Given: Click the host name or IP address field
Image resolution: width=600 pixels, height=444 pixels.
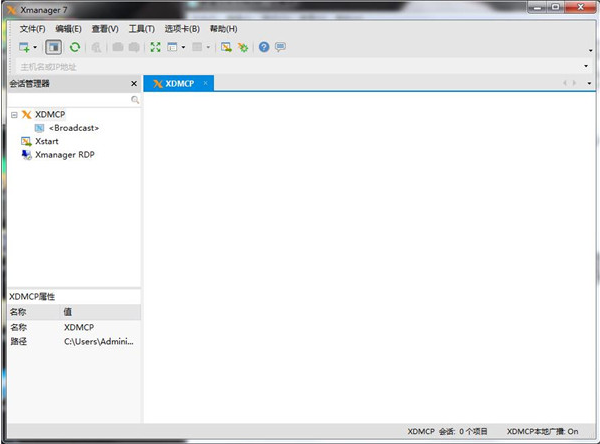Looking at the screenshot, I should point(298,67).
